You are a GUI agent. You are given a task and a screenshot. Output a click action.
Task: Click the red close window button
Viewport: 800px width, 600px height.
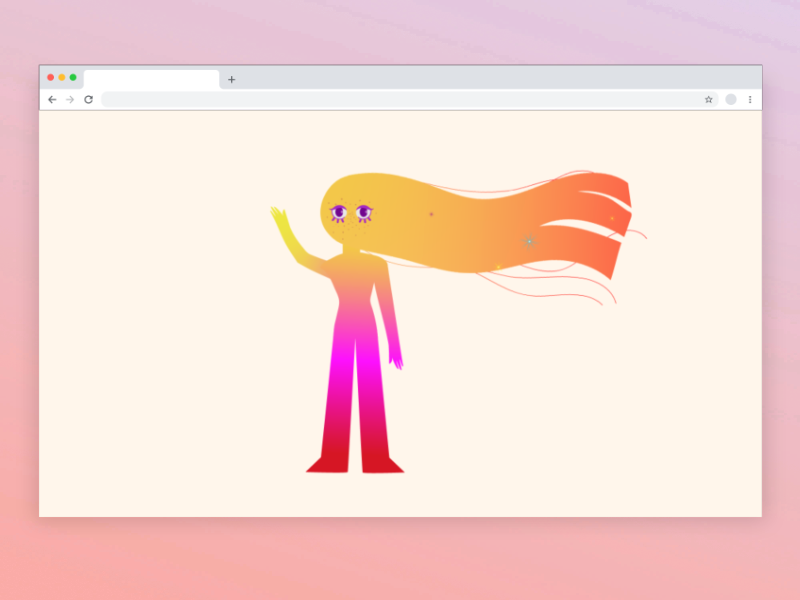point(51,77)
